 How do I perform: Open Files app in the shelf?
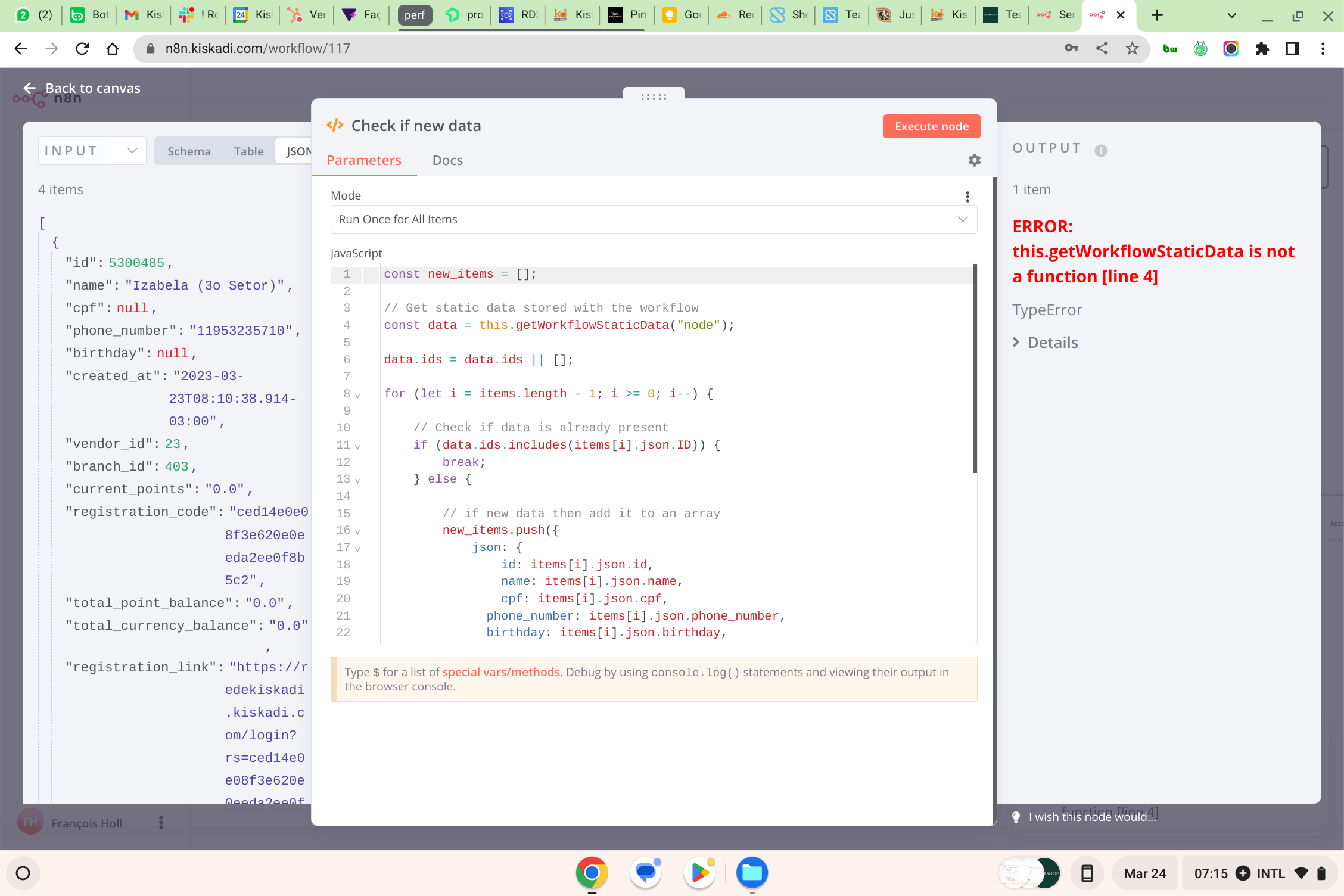752,873
